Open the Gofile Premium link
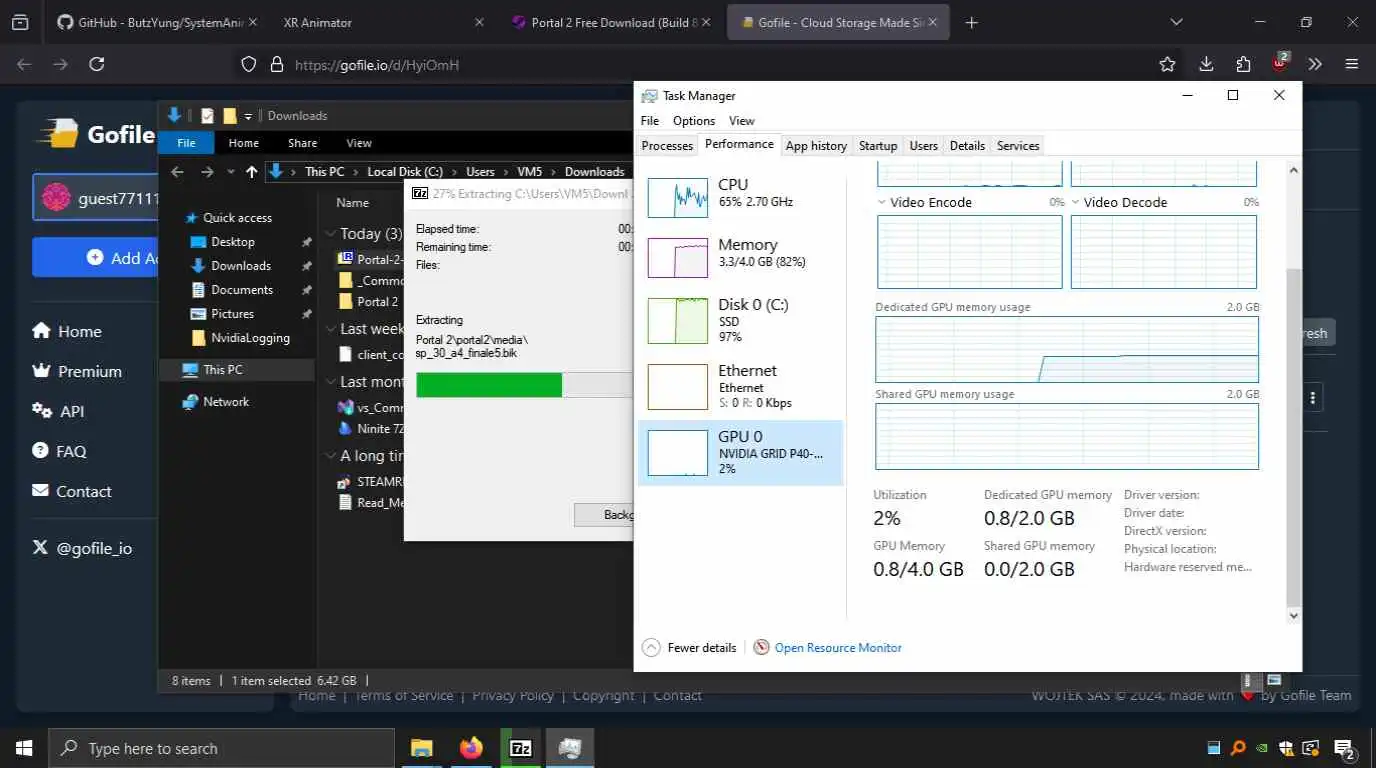 [x=77, y=371]
